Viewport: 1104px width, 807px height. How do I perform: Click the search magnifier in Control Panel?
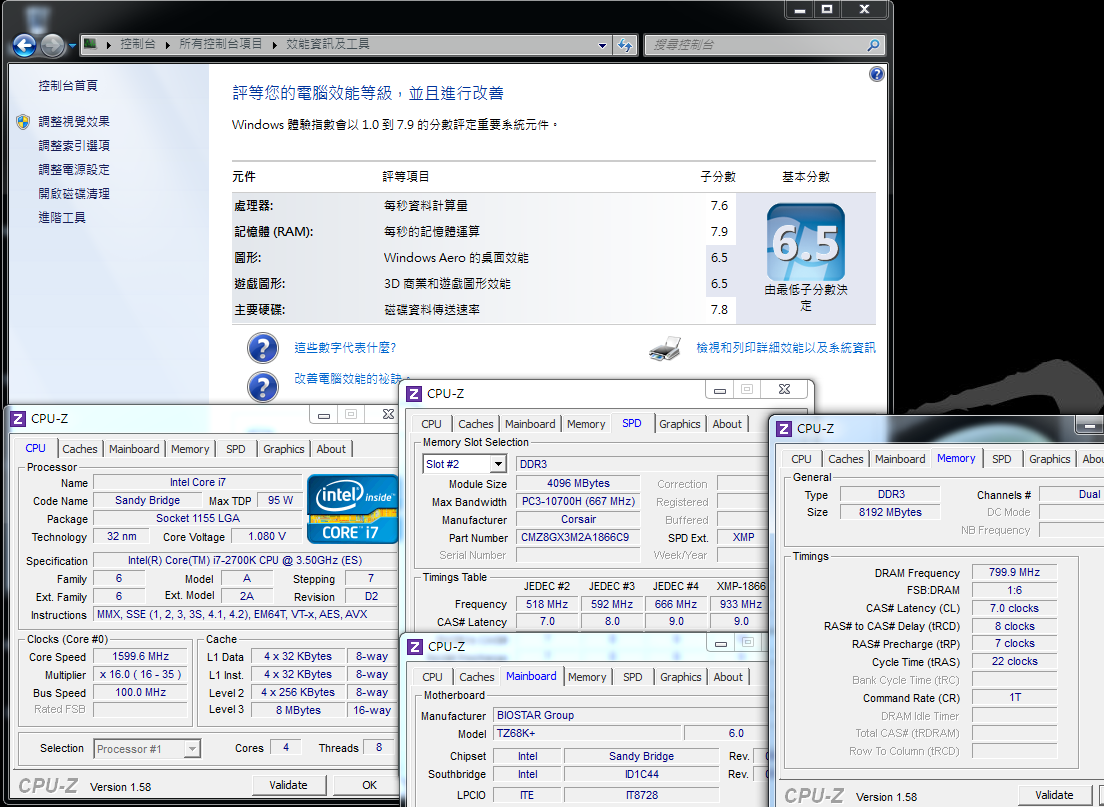(873, 45)
